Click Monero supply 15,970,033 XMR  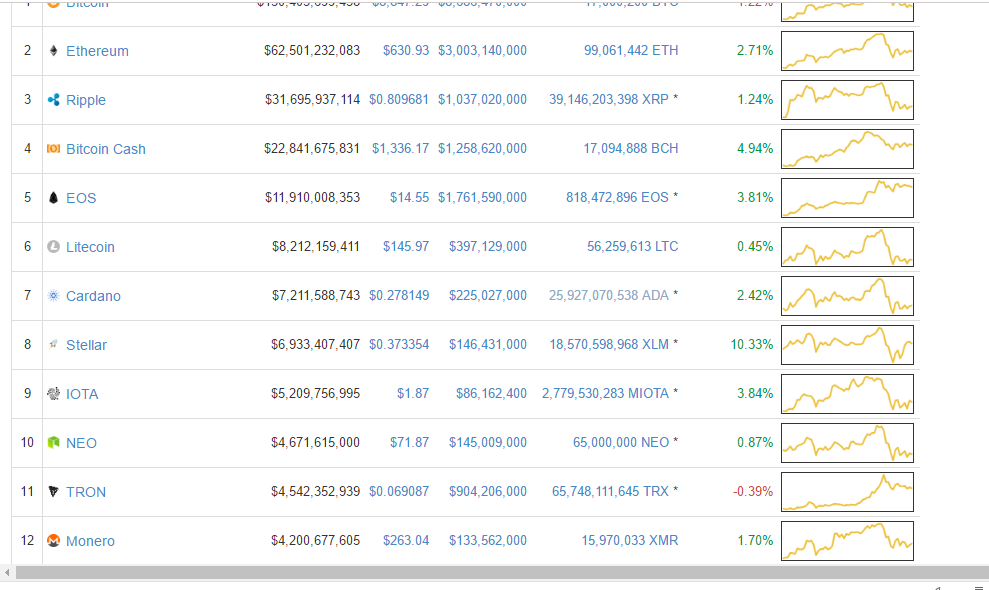pos(629,541)
